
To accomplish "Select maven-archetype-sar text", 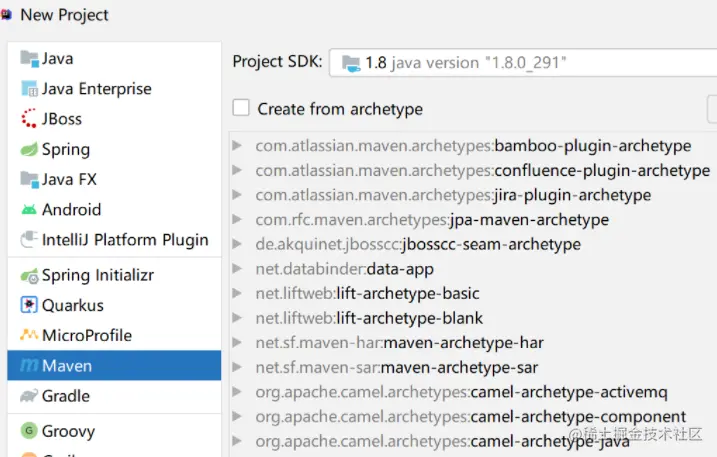I will pyautogui.click(x=459, y=368).
